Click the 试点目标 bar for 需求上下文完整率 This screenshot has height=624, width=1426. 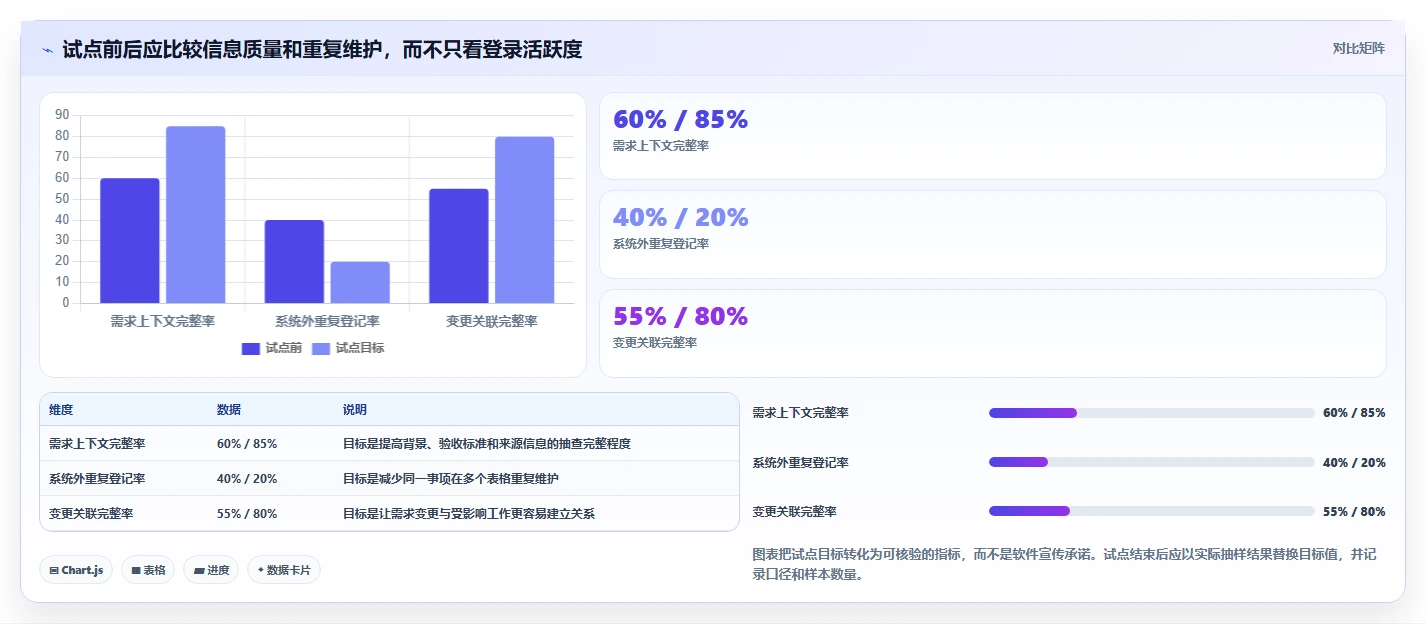pyautogui.click(x=195, y=214)
